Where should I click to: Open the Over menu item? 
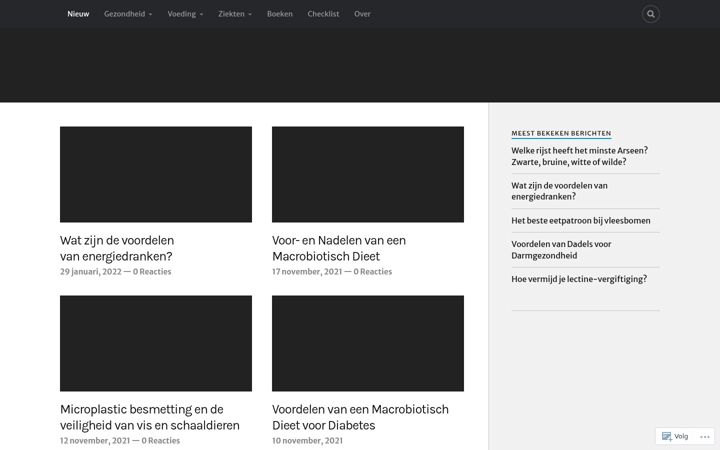pos(362,14)
